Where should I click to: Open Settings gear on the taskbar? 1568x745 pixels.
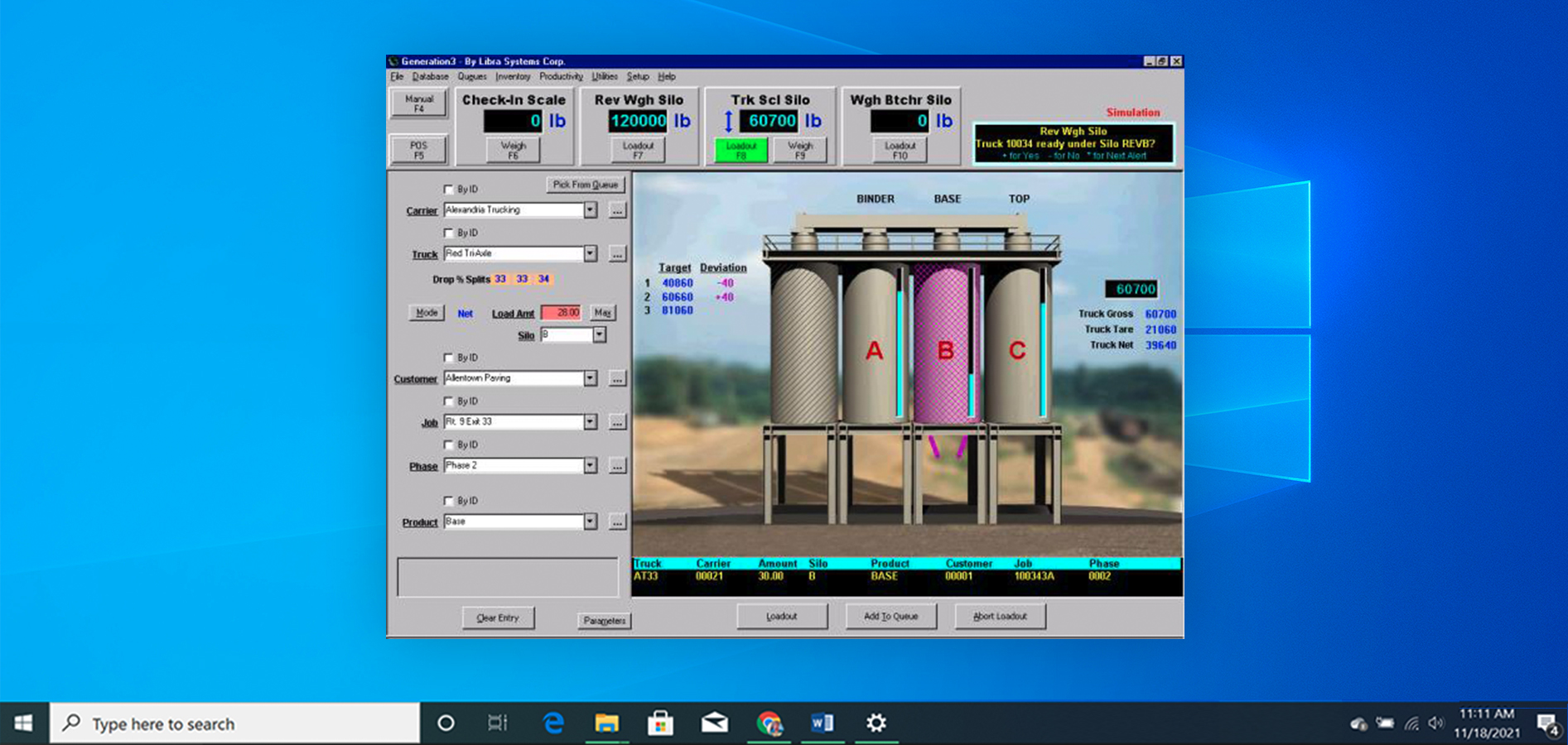876,723
